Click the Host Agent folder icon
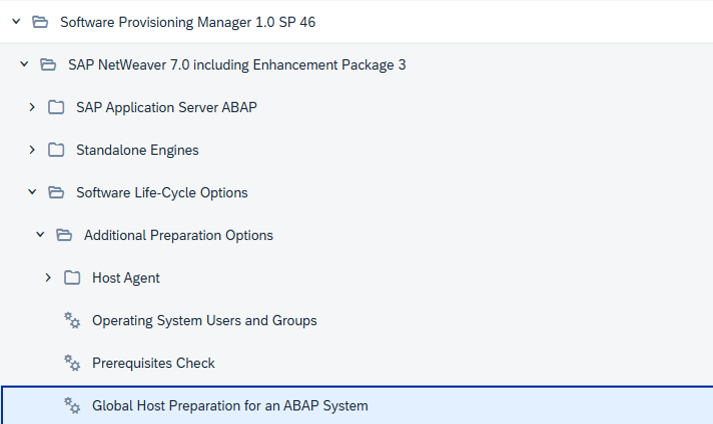 [72, 278]
